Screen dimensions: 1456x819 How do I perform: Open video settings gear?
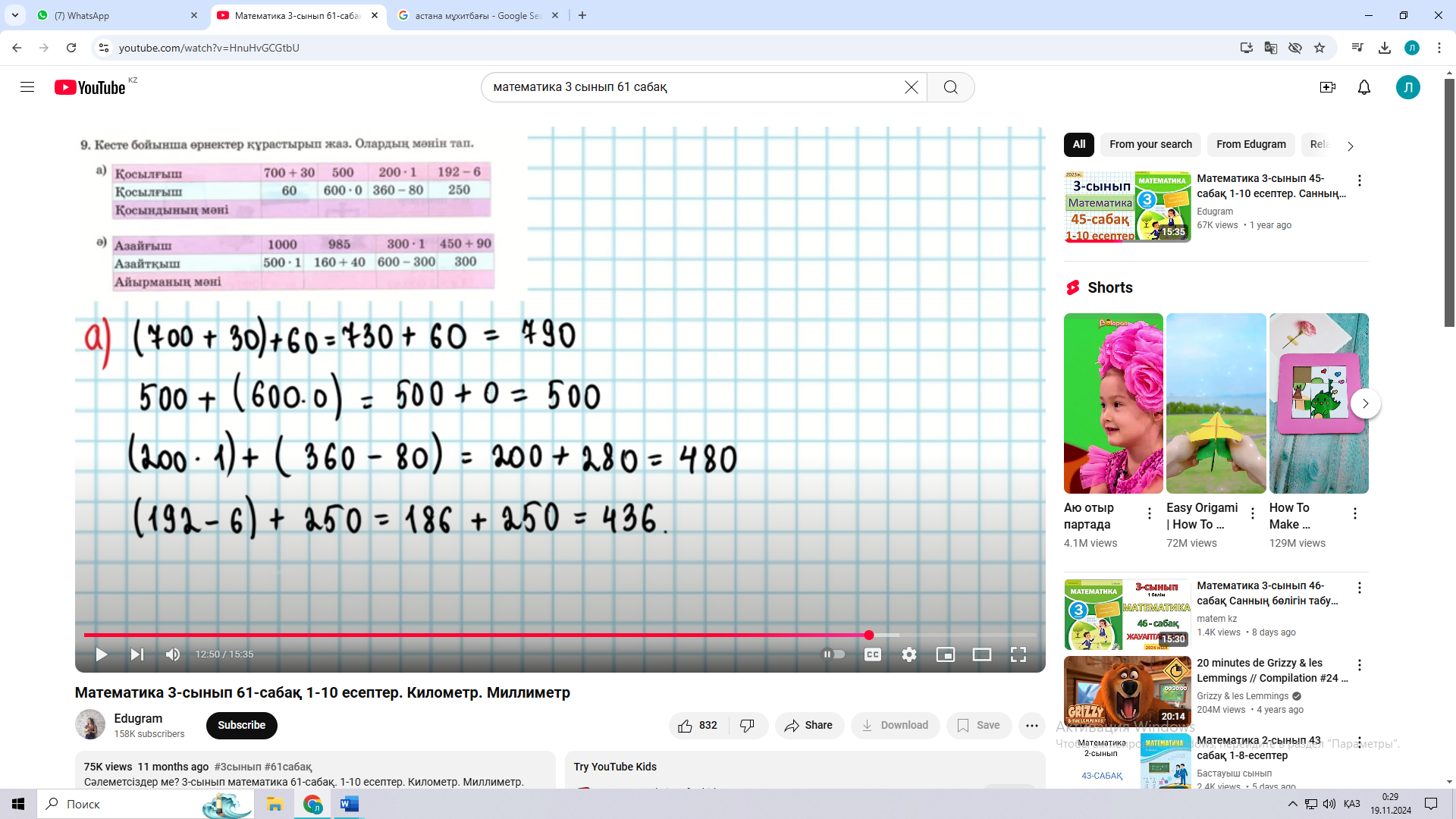908,654
